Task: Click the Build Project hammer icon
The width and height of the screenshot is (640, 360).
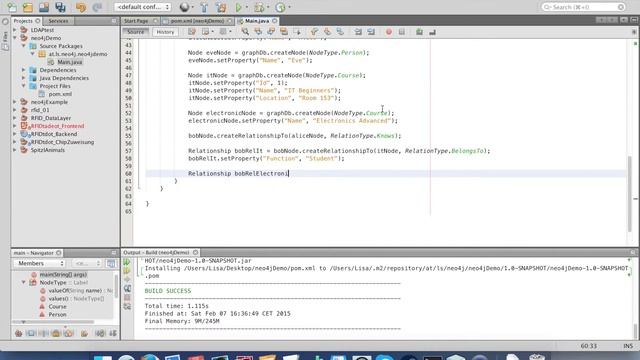Action: click(x=204, y=7)
